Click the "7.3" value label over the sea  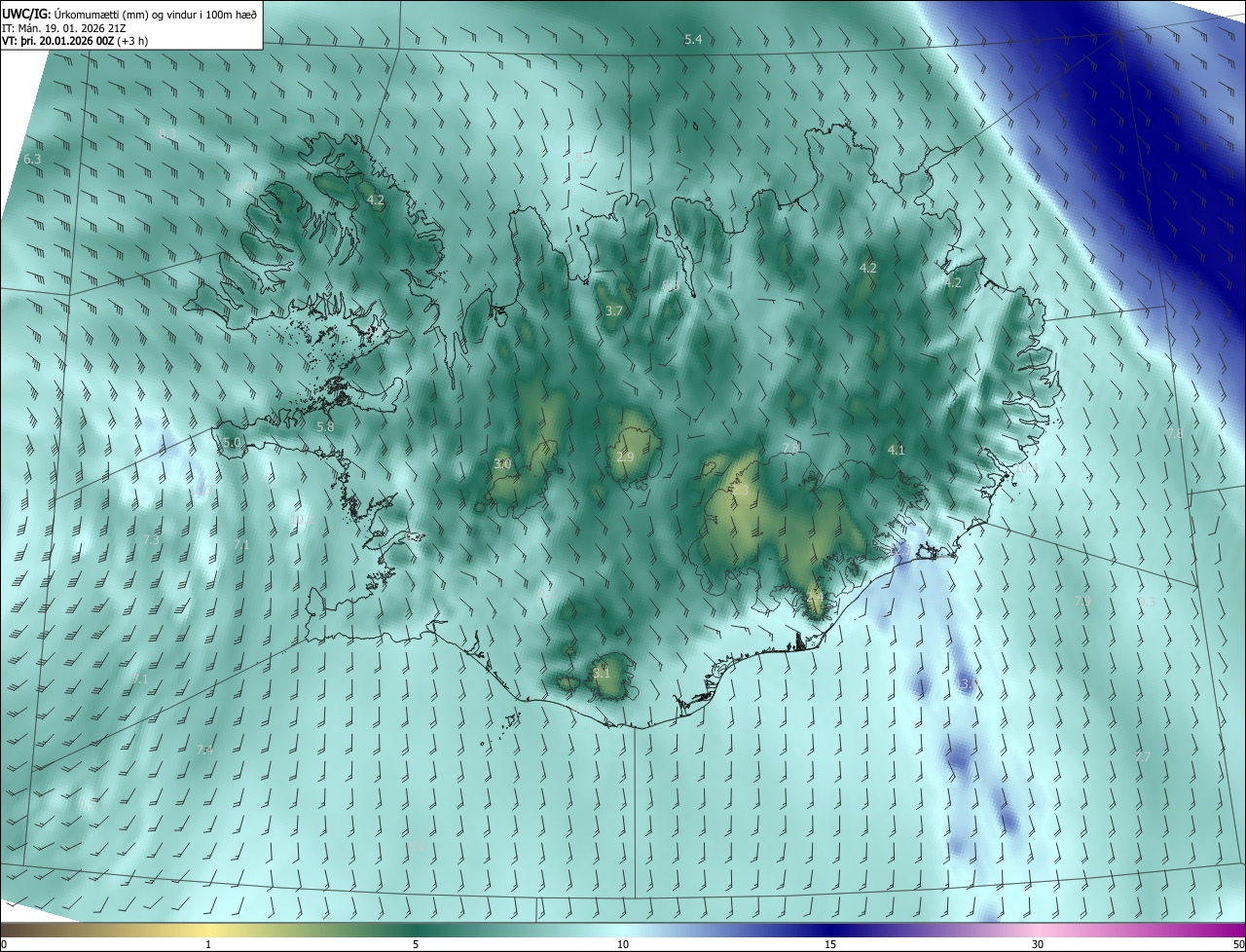[x=151, y=539]
